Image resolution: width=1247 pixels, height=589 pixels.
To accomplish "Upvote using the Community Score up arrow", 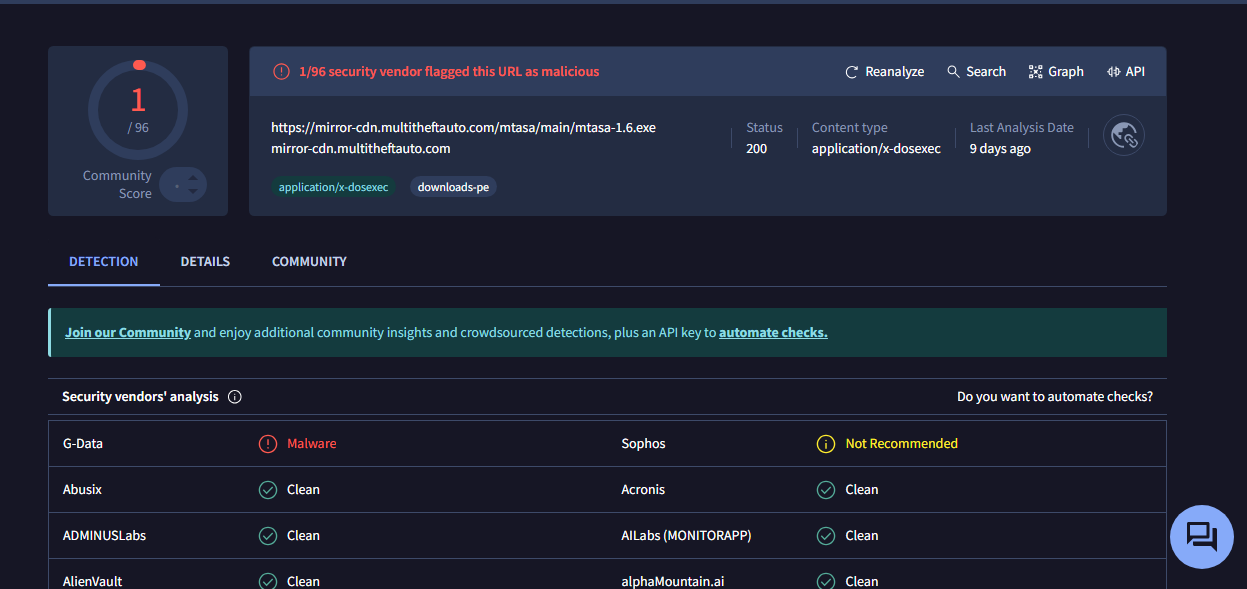I will (x=193, y=177).
